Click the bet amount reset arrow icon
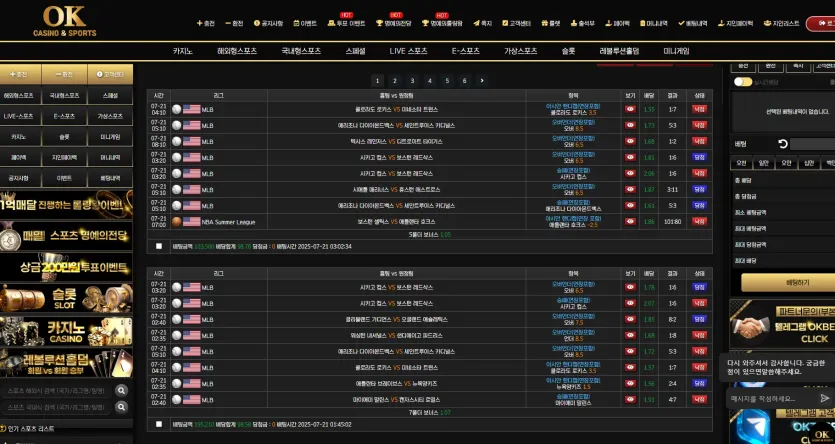This screenshot has height=444, width=835. click(782, 144)
